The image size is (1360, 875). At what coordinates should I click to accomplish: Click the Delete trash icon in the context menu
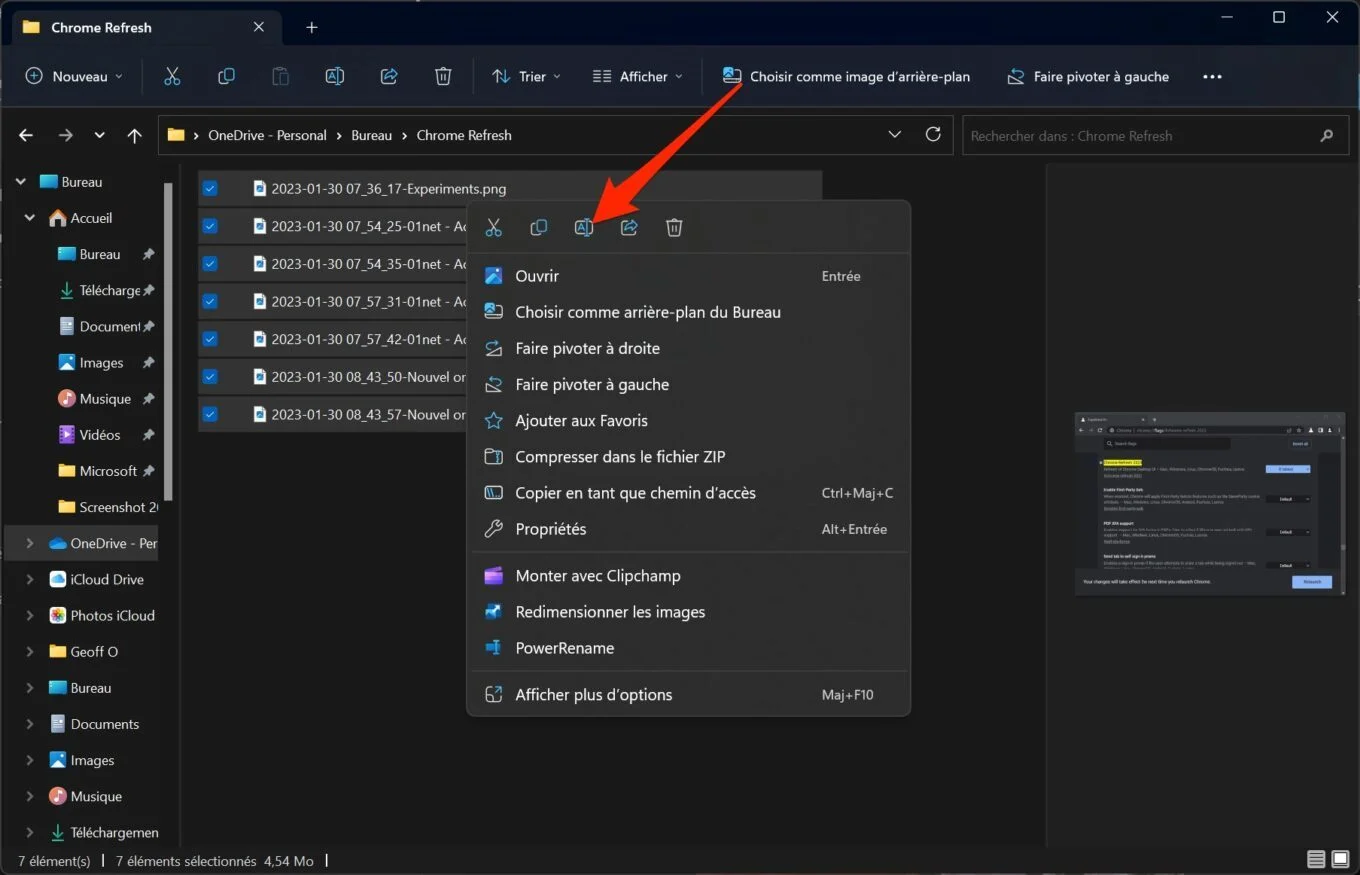tap(674, 228)
